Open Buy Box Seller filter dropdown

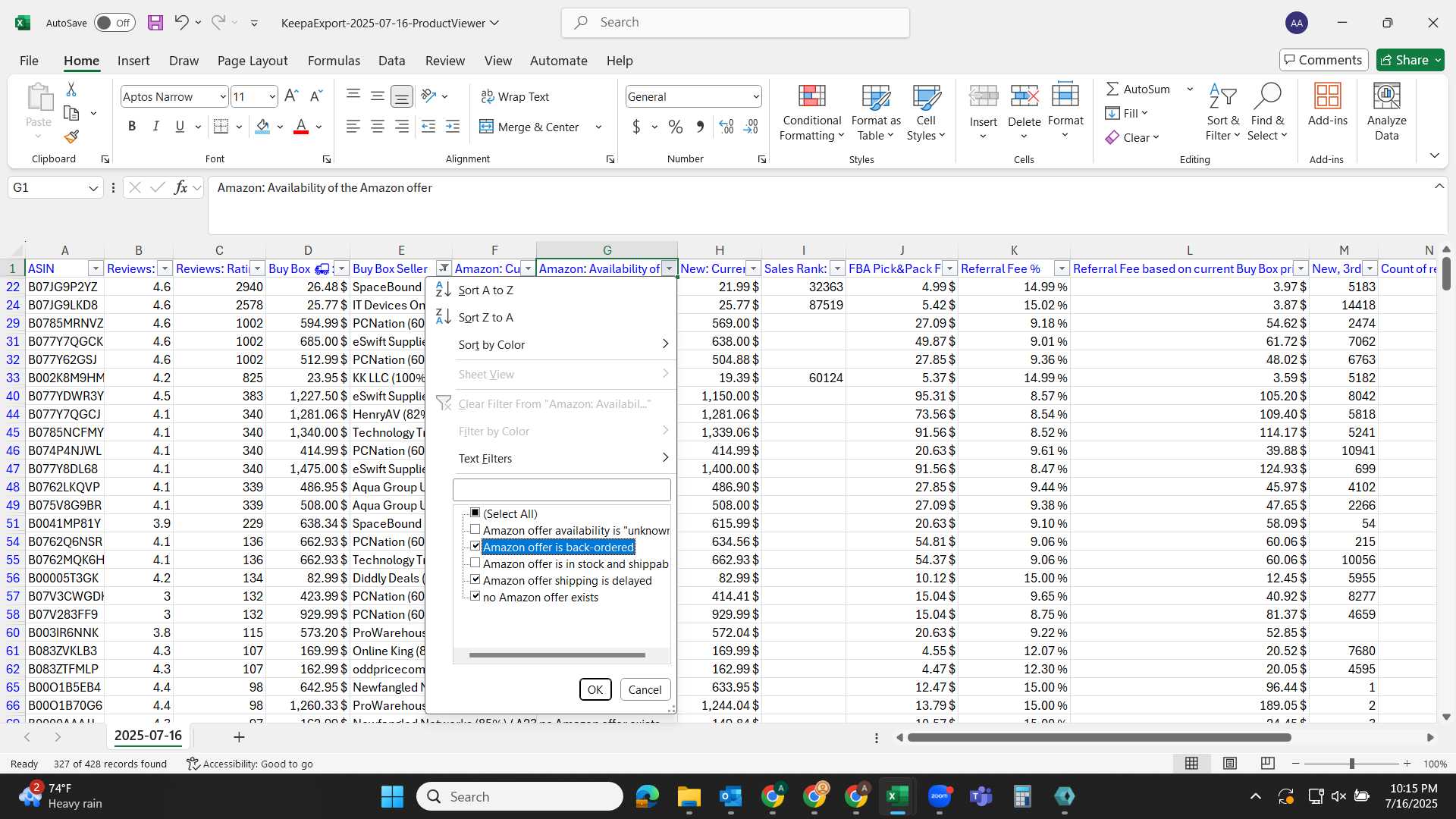(x=444, y=268)
